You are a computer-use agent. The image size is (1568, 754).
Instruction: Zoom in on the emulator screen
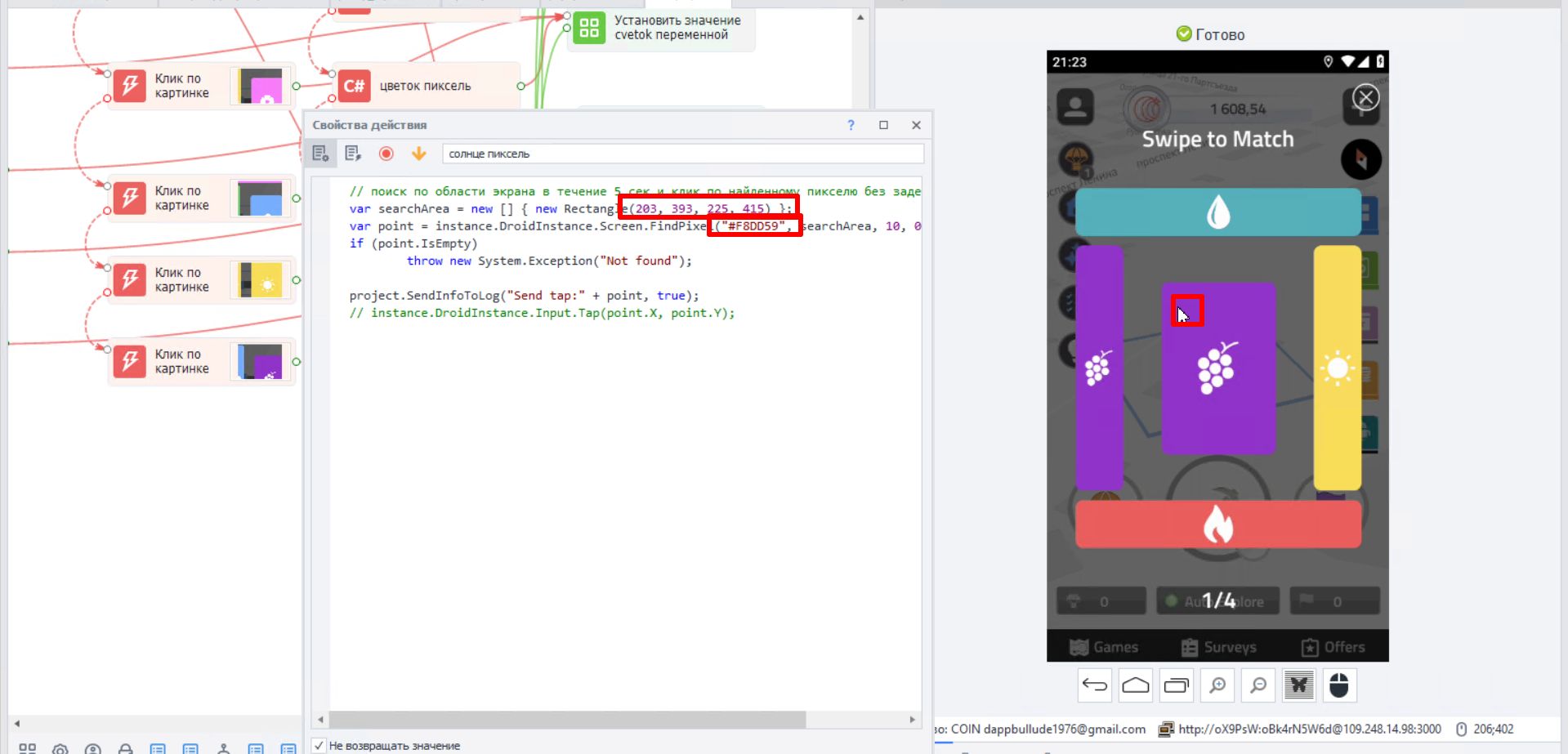coord(1217,685)
